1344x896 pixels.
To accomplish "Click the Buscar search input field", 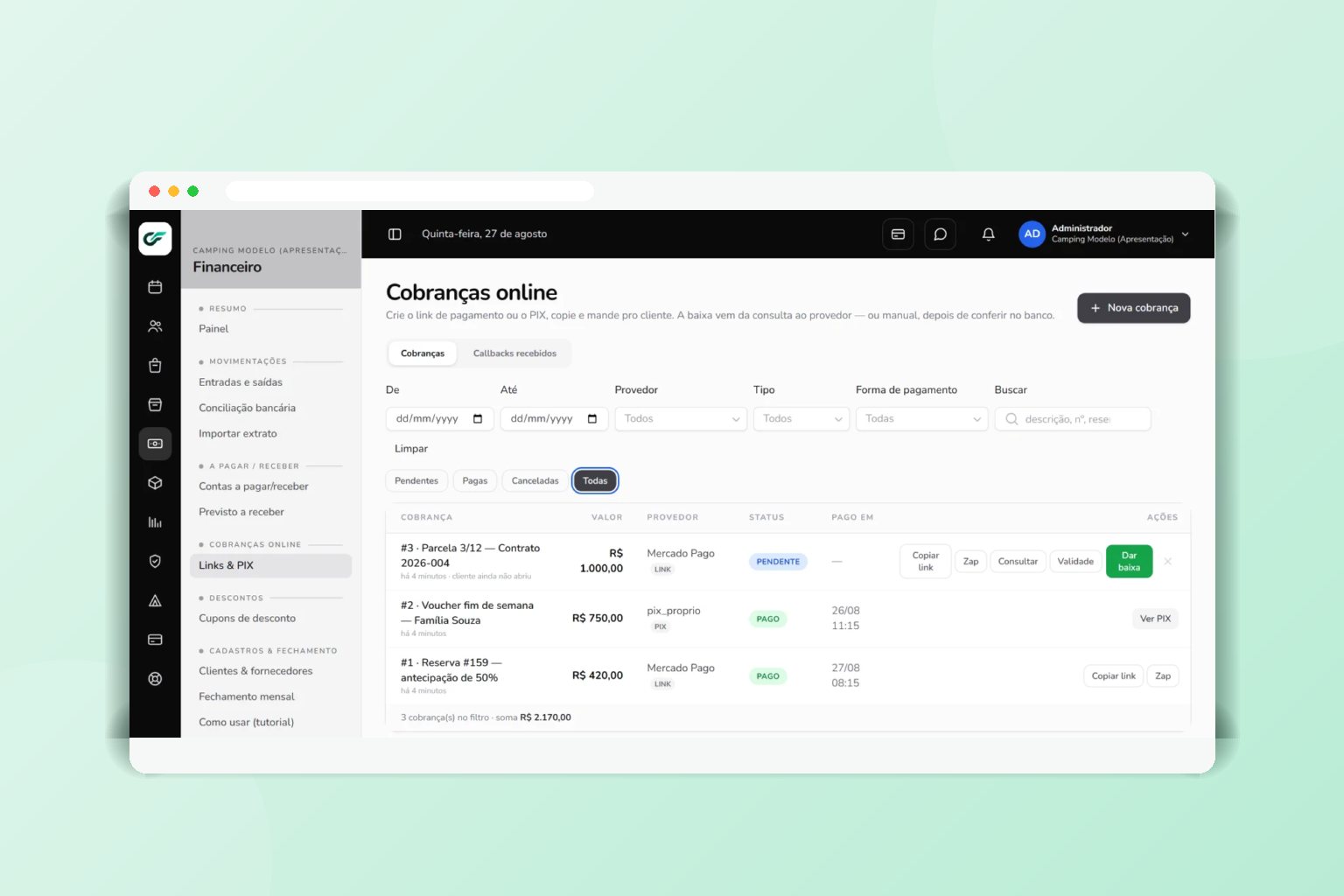I will point(1073,419).
